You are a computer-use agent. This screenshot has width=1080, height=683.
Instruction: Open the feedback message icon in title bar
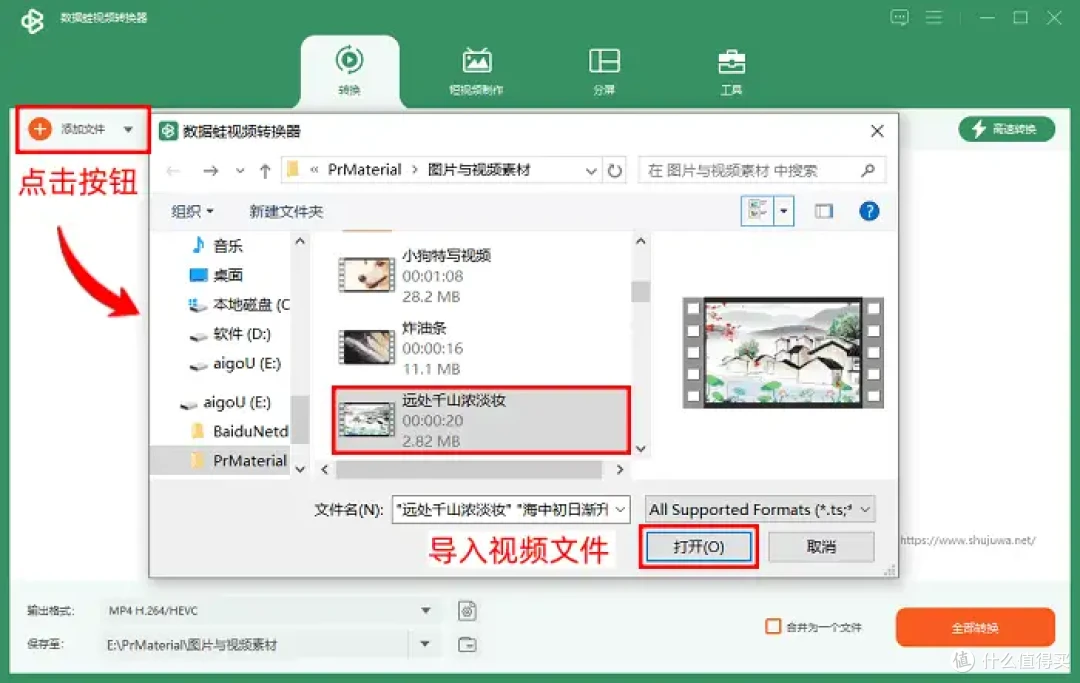(899, 17)
